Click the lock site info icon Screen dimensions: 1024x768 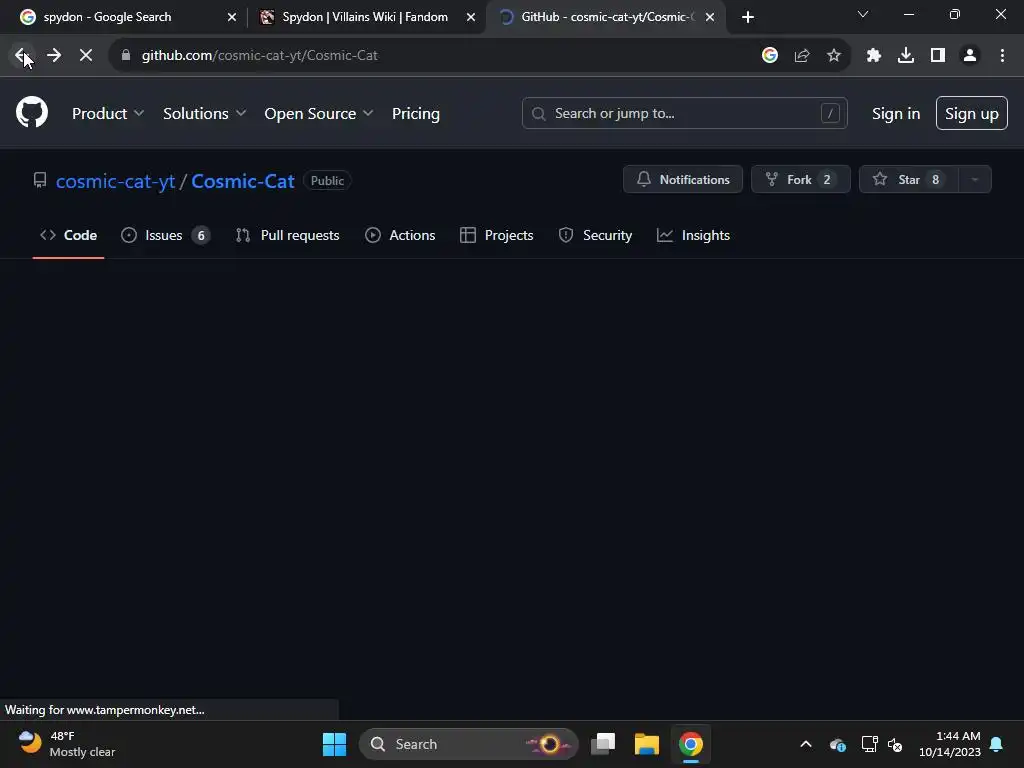point(125,55)
